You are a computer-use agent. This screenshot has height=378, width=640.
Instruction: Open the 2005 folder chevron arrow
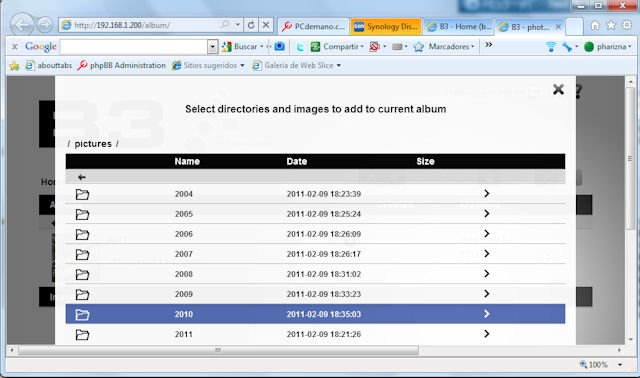(x=487, y=213)
